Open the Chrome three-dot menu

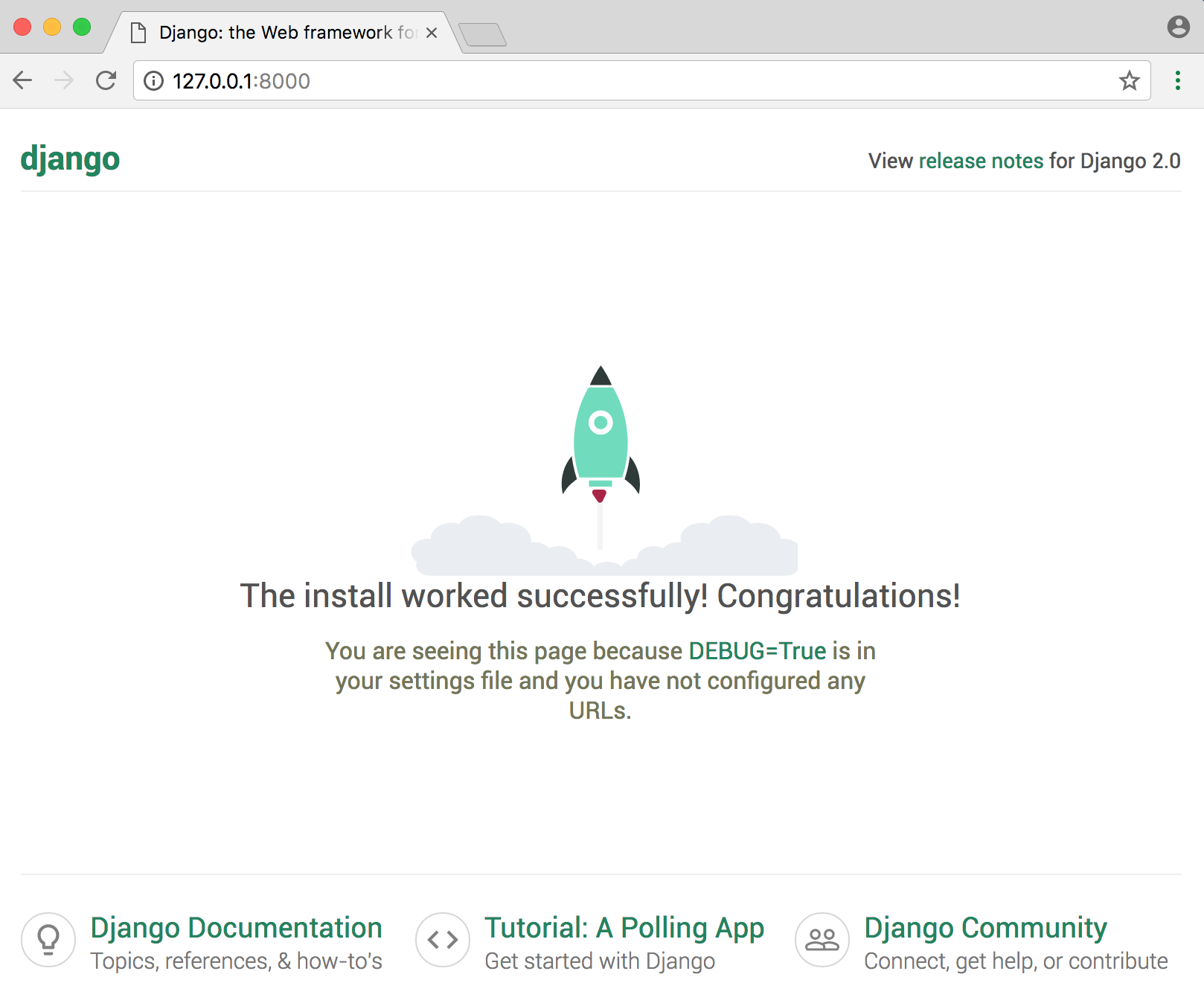point(1178,80)
